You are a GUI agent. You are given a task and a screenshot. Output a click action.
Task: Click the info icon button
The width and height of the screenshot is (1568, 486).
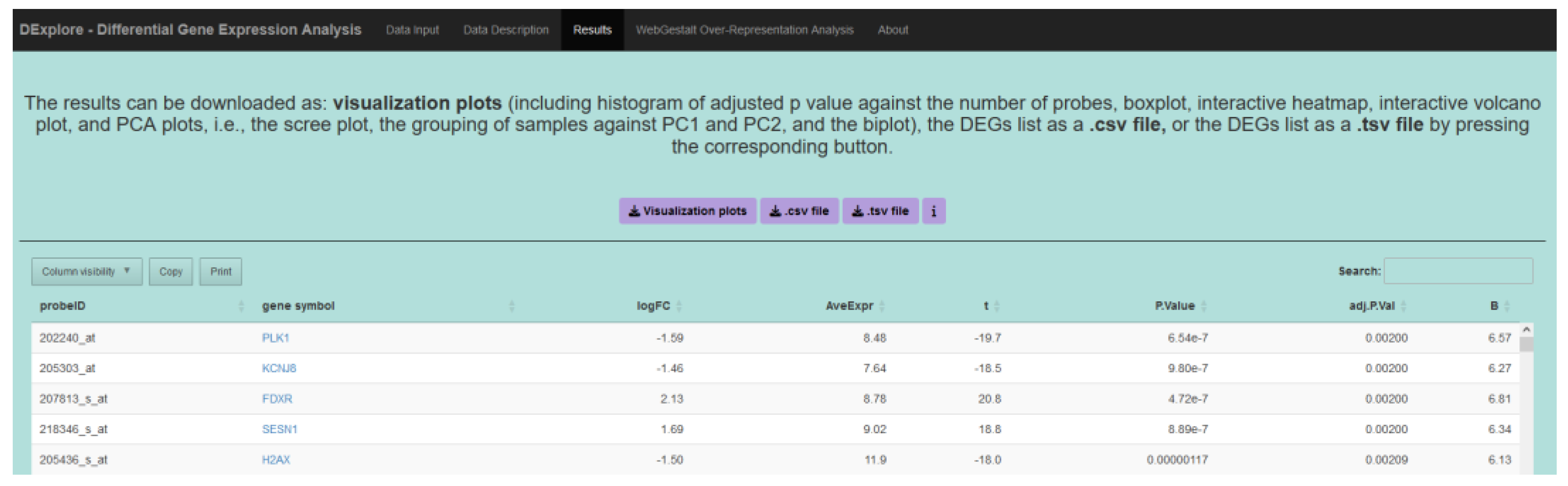tap(933, 211)
